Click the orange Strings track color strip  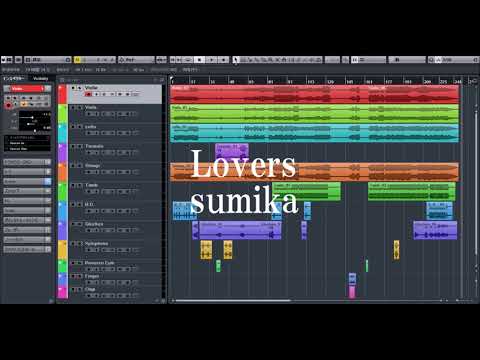62,172
